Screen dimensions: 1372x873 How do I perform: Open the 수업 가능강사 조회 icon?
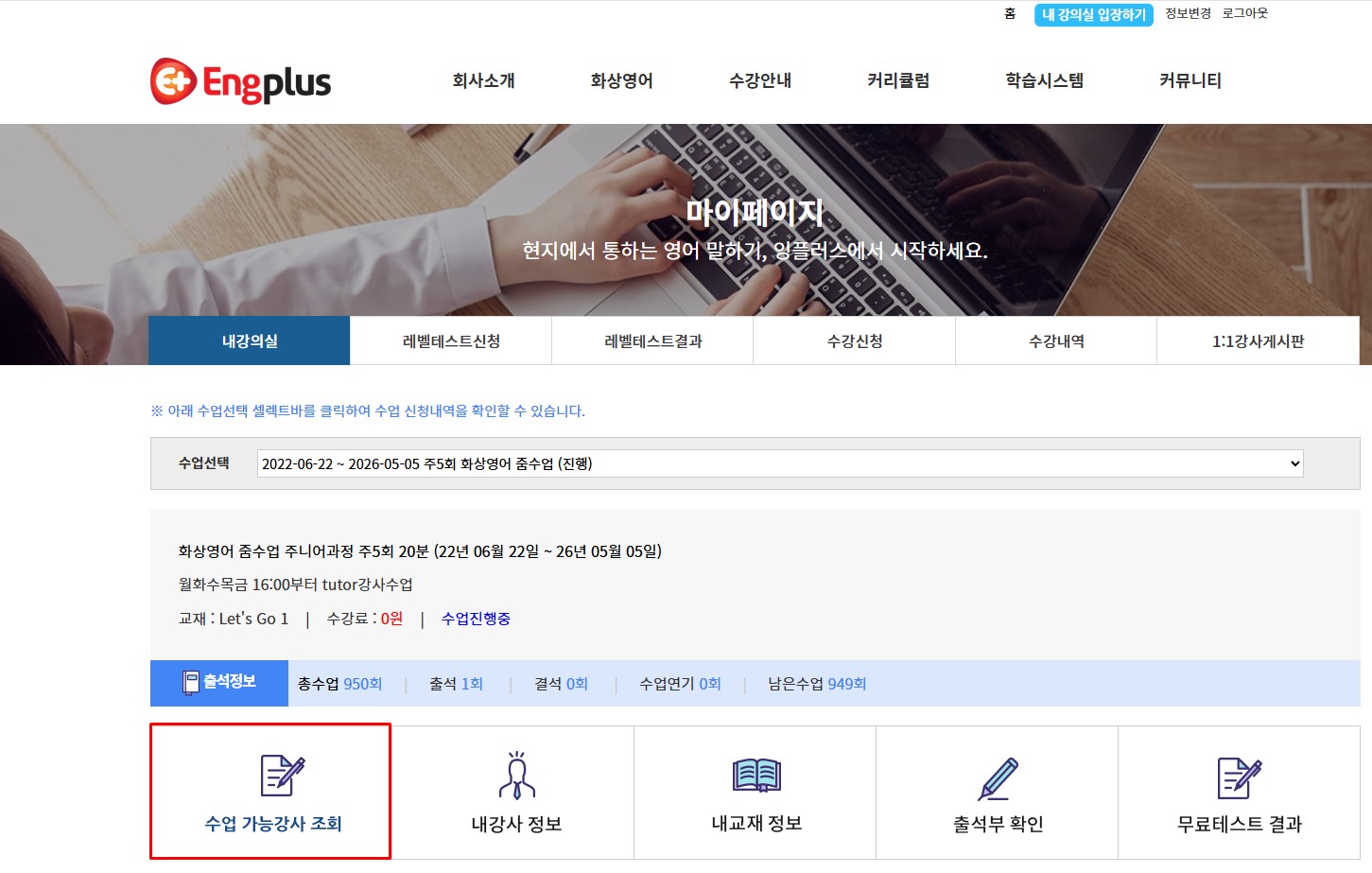pyautogui.click(x=283, y=776)
